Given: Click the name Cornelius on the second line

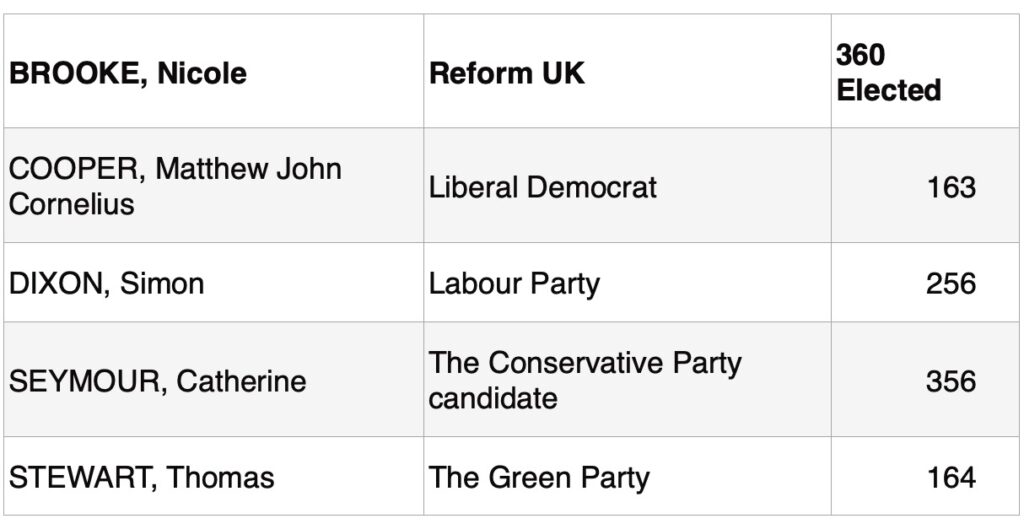Looking at the screenshot, I should [72, 204].
